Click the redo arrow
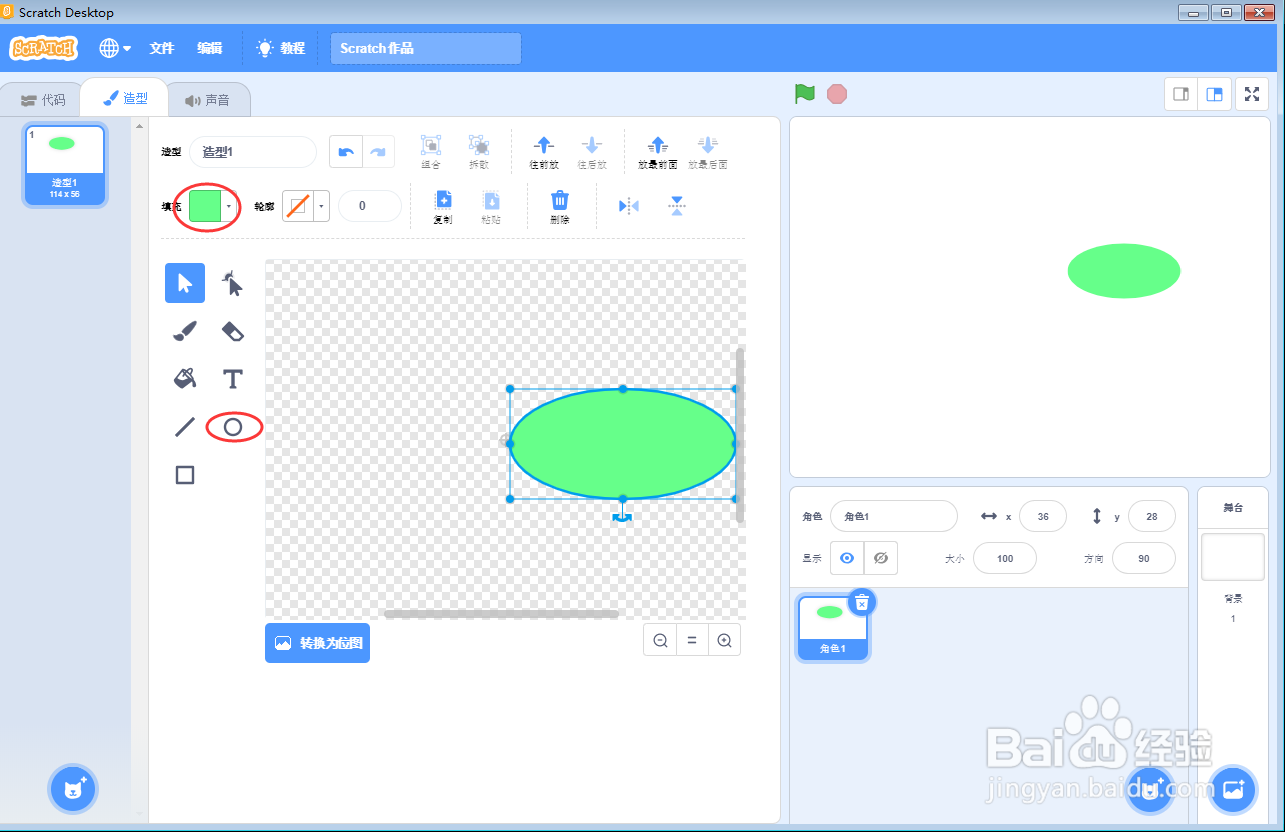The width and height of the screenshot is (1285, 832). pos(378,152)
